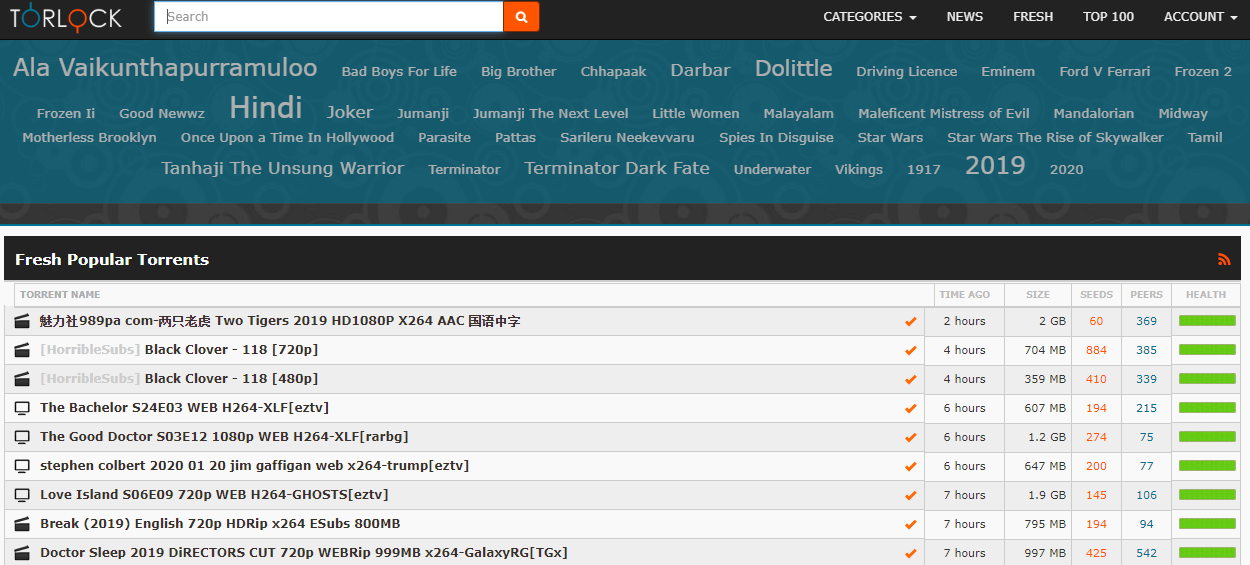Click the verified checkmark on The Bachelor row
The height and width of the screenshot is (565, 1250).
click(x=910, y=409)
